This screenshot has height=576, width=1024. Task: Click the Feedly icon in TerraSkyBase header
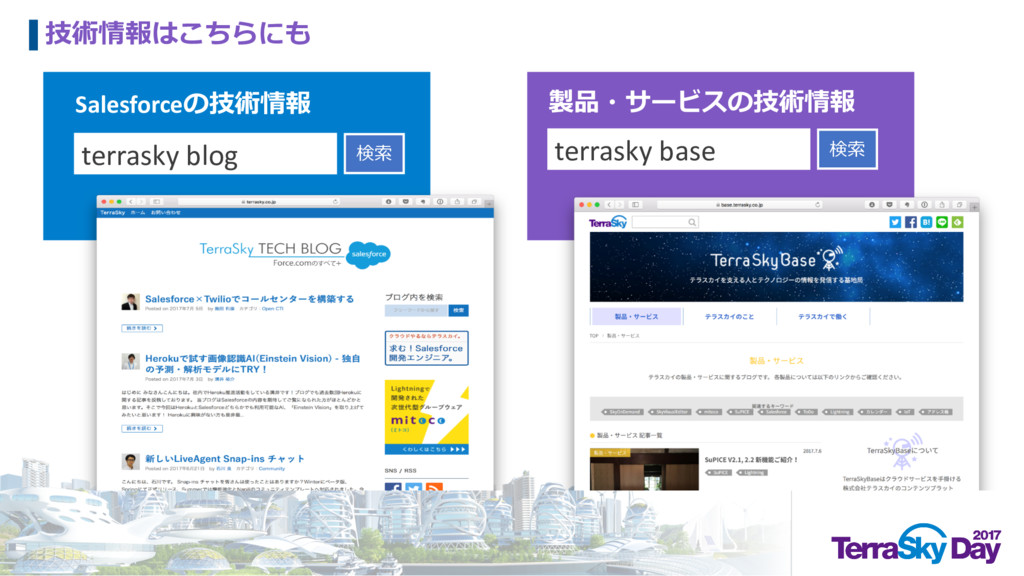tap(957, 222)
